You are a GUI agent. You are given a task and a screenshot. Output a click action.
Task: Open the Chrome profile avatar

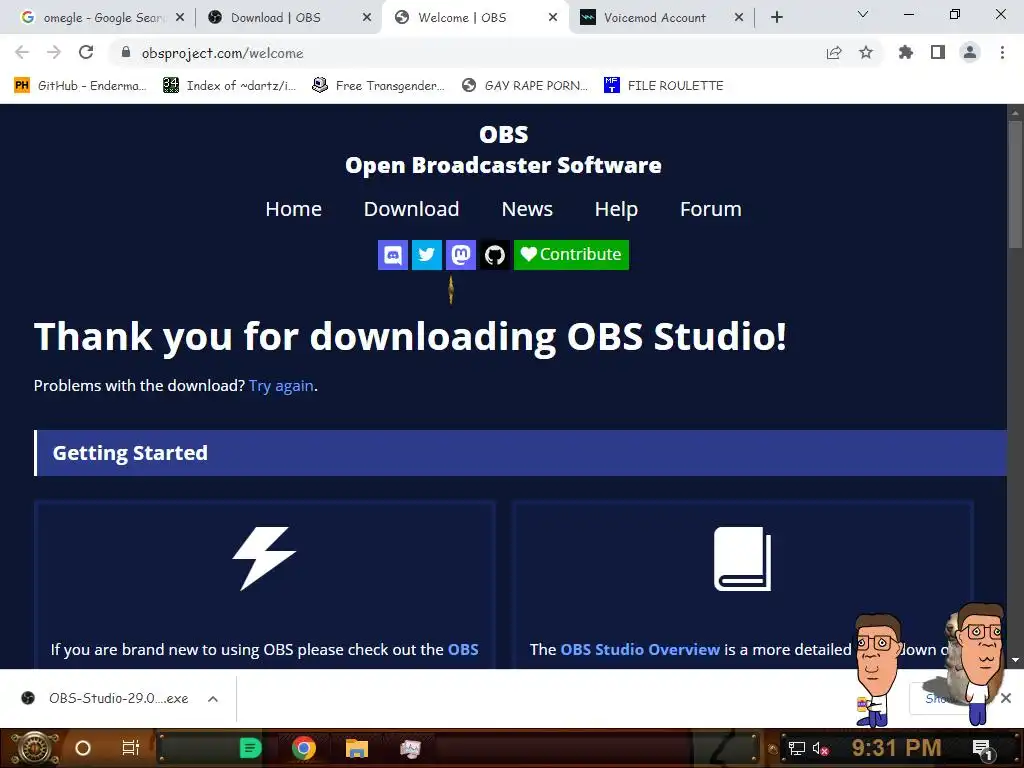[x=970, y=52]
